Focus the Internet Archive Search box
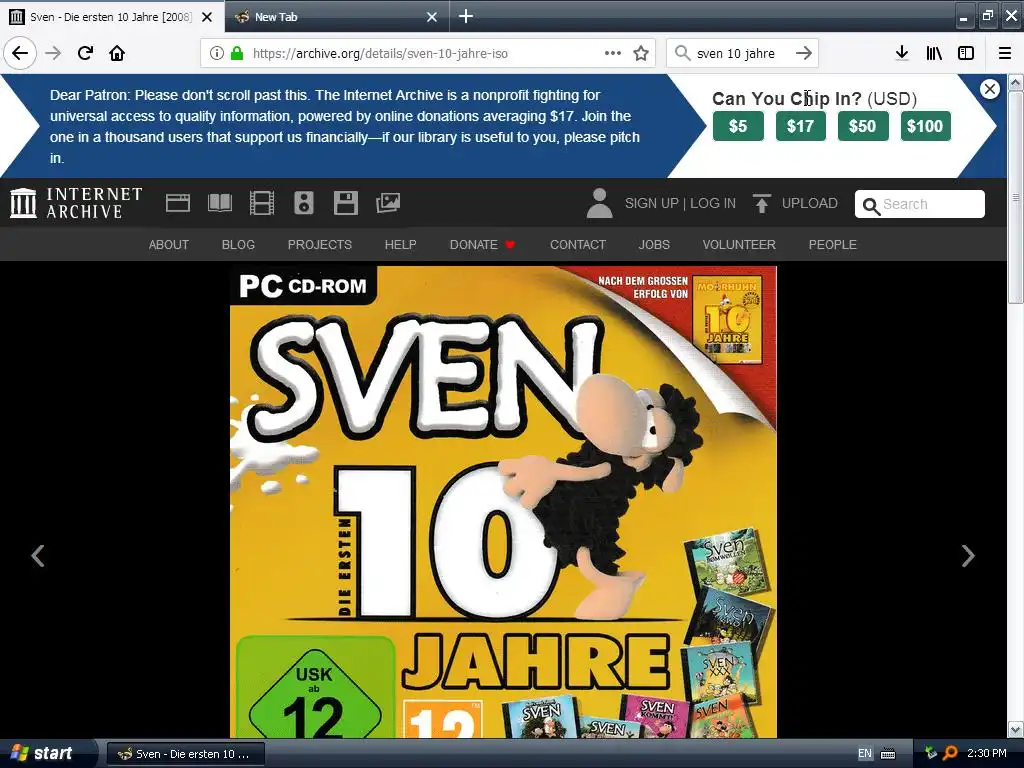 click(x=920, y=204)
